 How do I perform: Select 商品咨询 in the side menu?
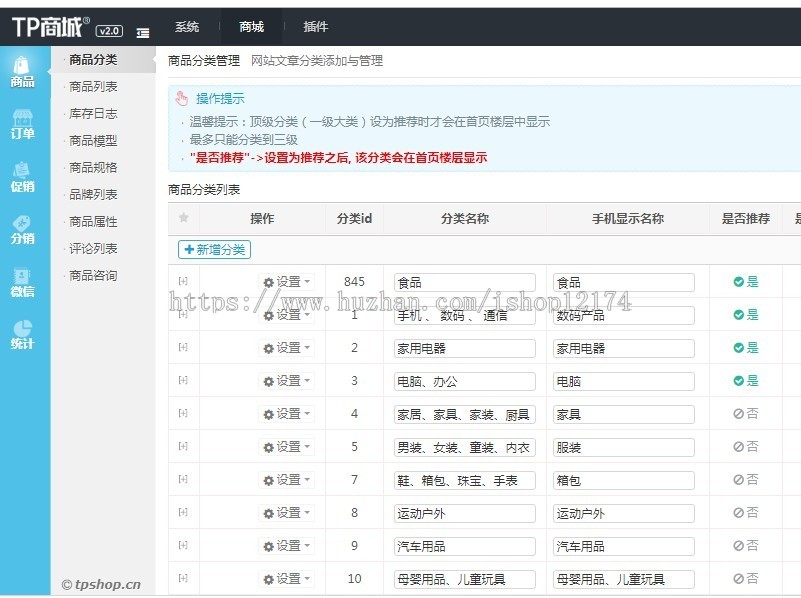[x=93, y=276]
